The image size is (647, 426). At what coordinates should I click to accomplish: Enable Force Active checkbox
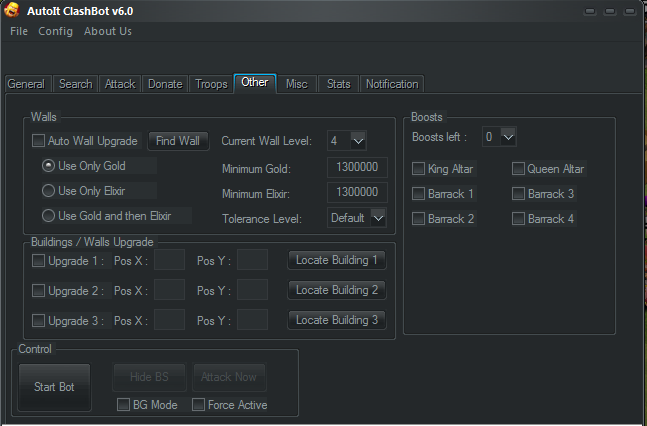198,405
